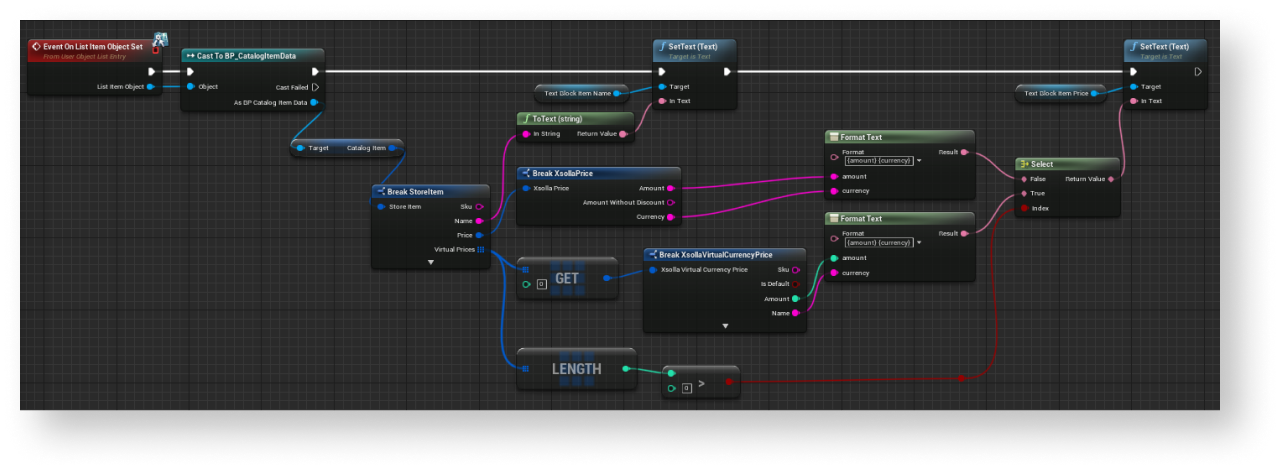Screen dimensions: 1280x471
Task: Select the LENGTH array node
Action: coord(576,369)
